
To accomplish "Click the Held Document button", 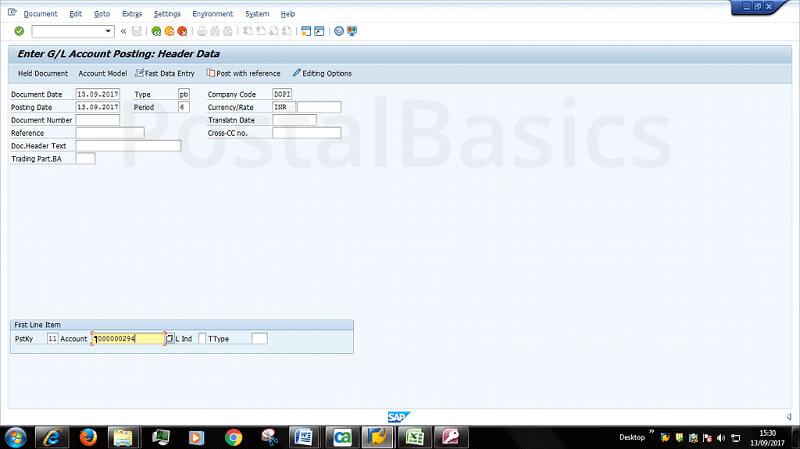I will click(x=43, y=73).
